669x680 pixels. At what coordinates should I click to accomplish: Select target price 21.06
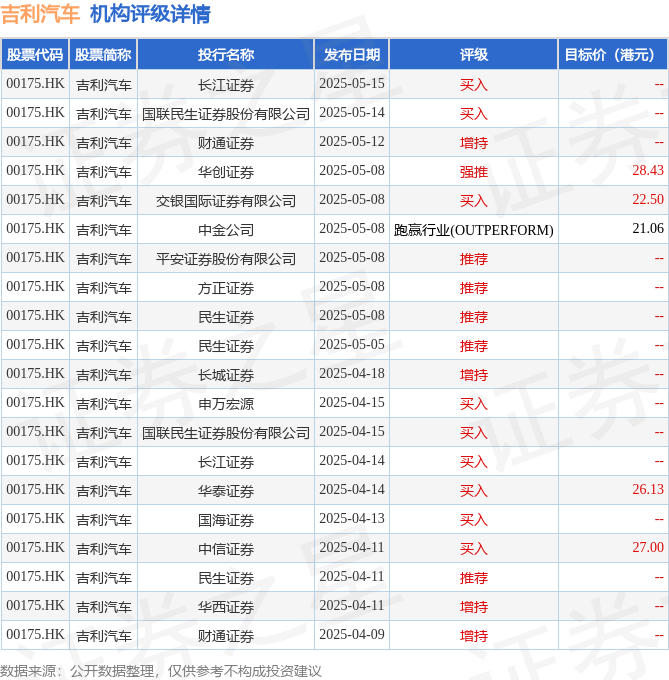[648, 229]
